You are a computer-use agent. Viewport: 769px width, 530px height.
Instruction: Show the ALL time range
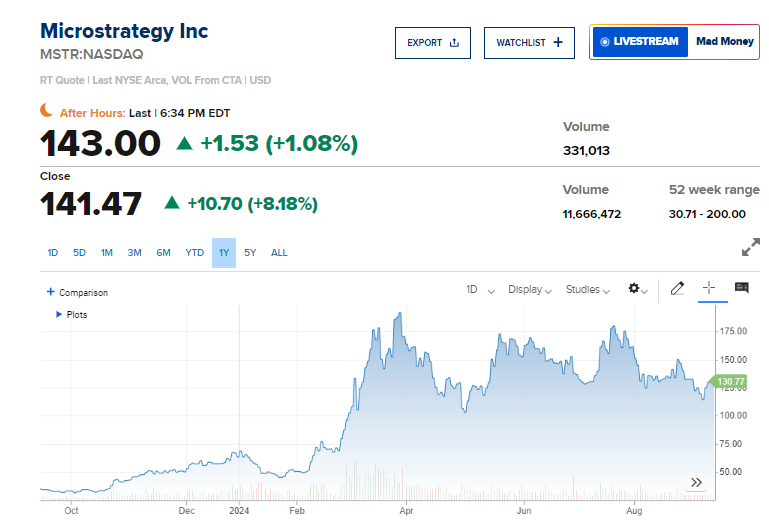tap(279, 253)
